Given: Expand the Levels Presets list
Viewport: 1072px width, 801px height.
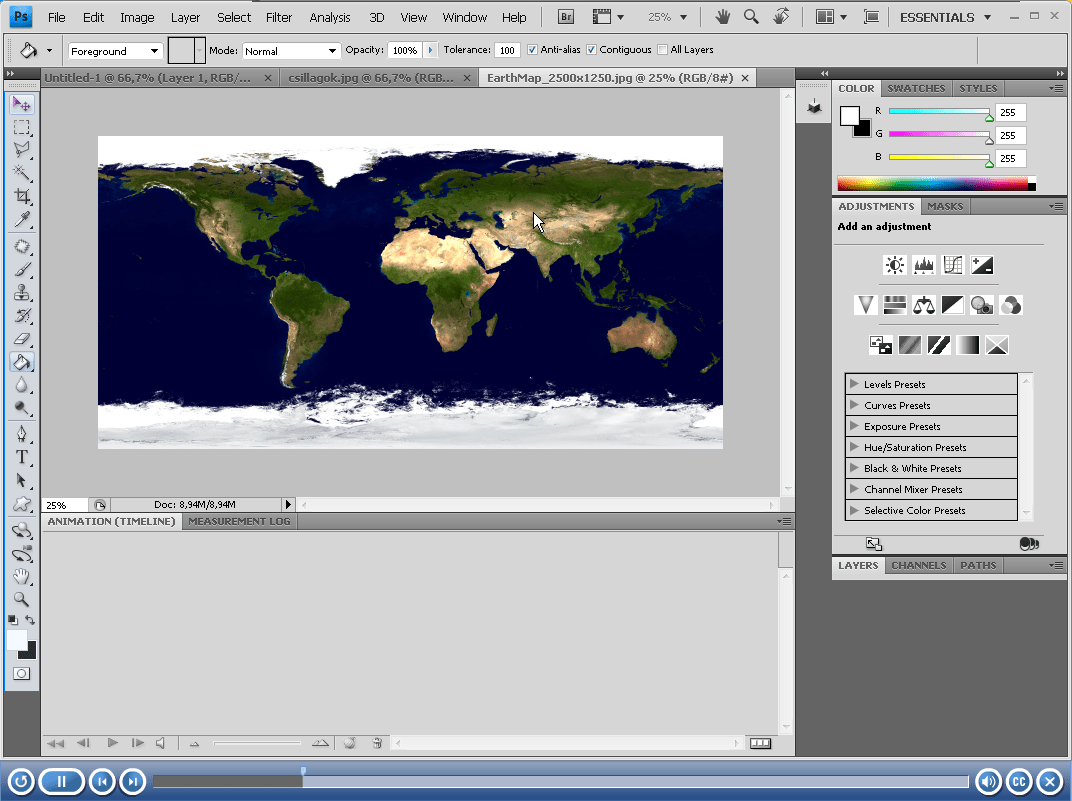Looking at the screenshot, I should pos(854,384).
